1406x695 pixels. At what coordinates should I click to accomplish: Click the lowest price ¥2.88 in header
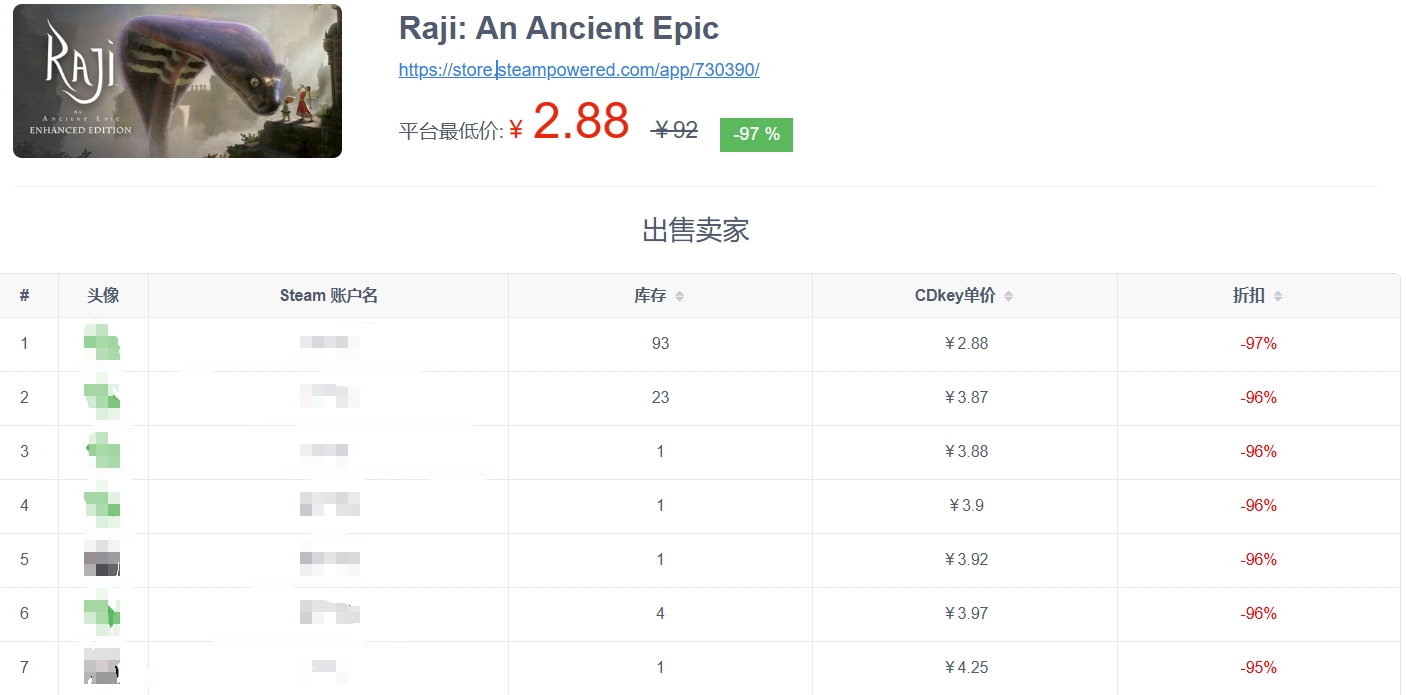[x=570, y=122]
